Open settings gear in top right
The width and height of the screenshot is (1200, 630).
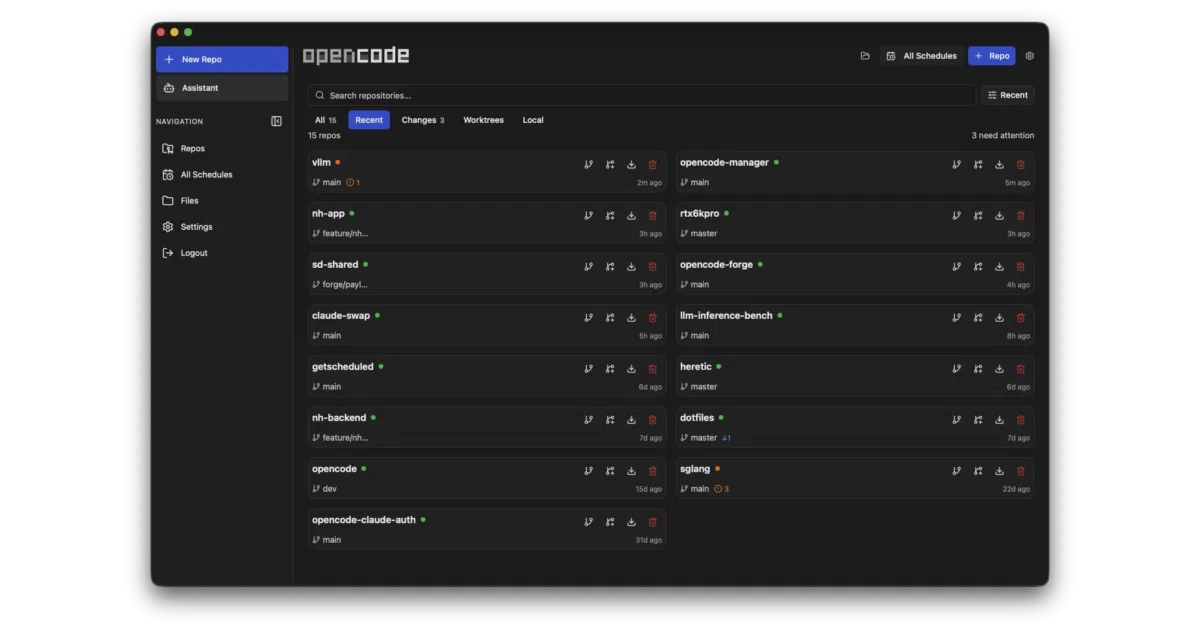point(1030,56)
